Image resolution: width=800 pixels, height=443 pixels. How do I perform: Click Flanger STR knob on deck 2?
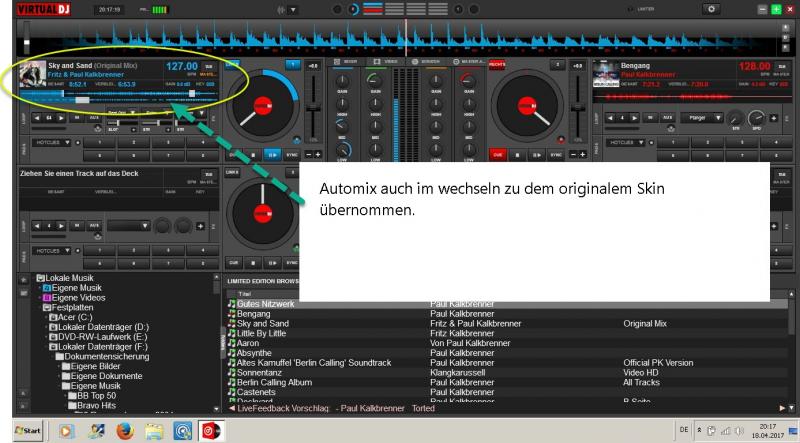click(x=735, y=118)
